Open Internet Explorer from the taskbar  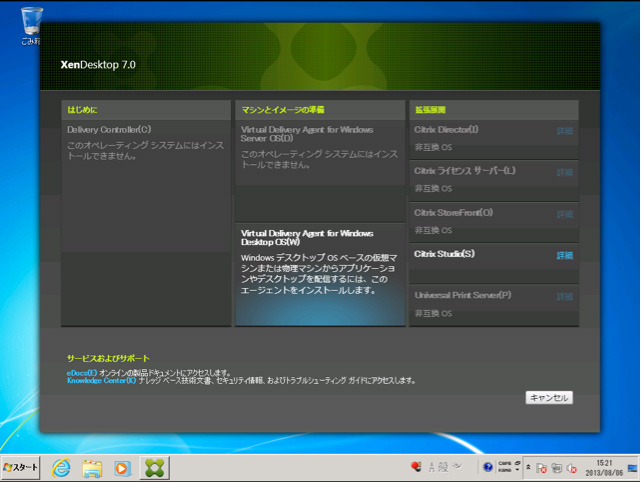click(x=61, y=468)
